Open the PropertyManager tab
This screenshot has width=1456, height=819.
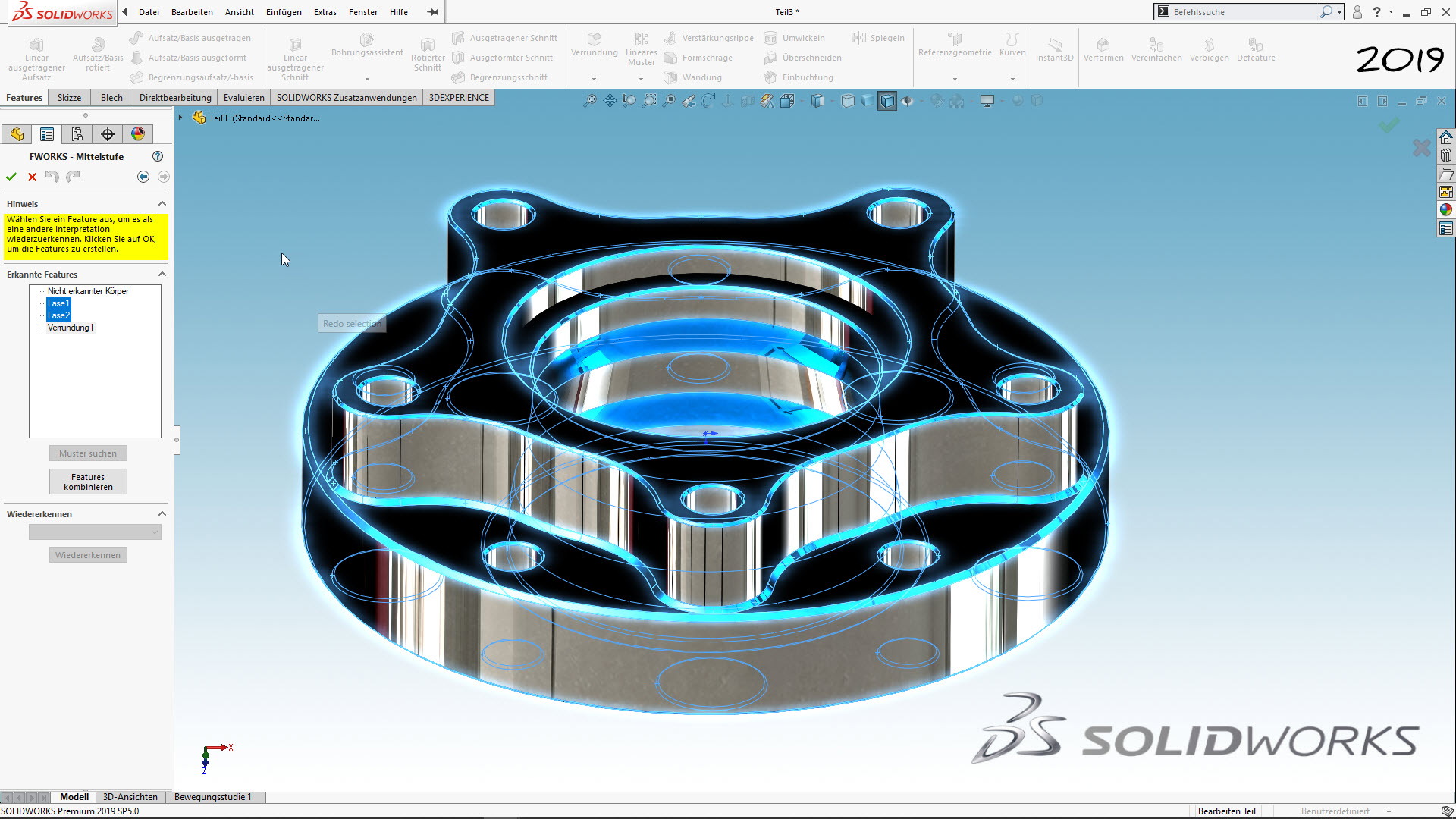tap(47, 134)
